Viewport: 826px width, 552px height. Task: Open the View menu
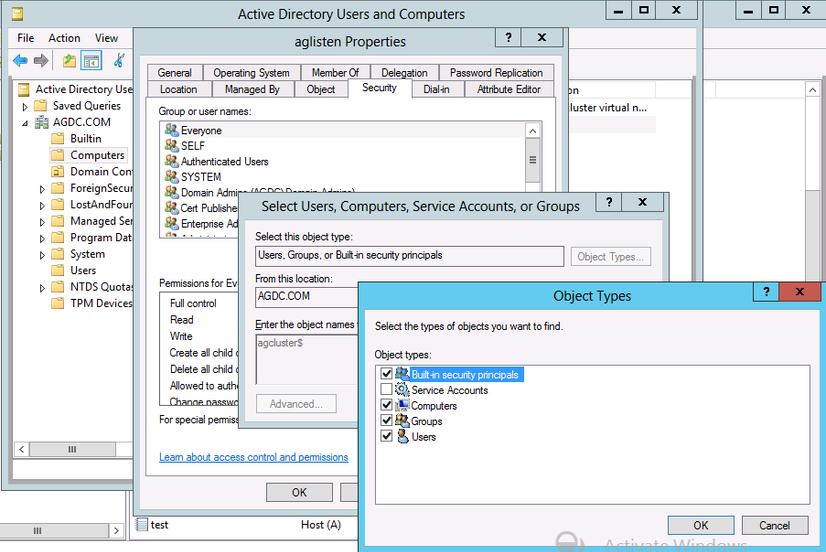click(106, 38)
